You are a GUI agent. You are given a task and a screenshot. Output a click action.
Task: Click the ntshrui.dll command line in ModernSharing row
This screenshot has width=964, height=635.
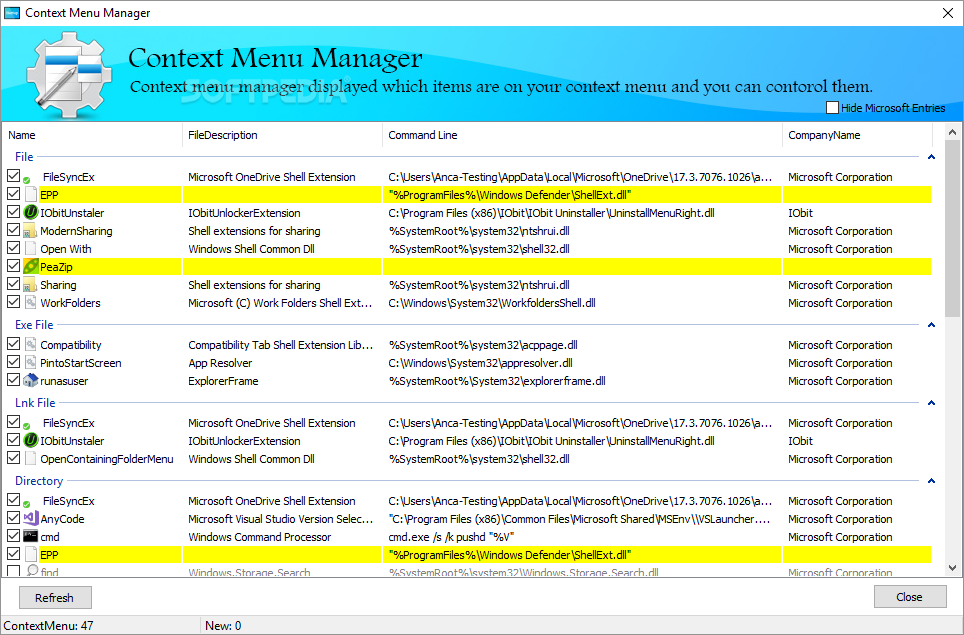click(479, 231)
